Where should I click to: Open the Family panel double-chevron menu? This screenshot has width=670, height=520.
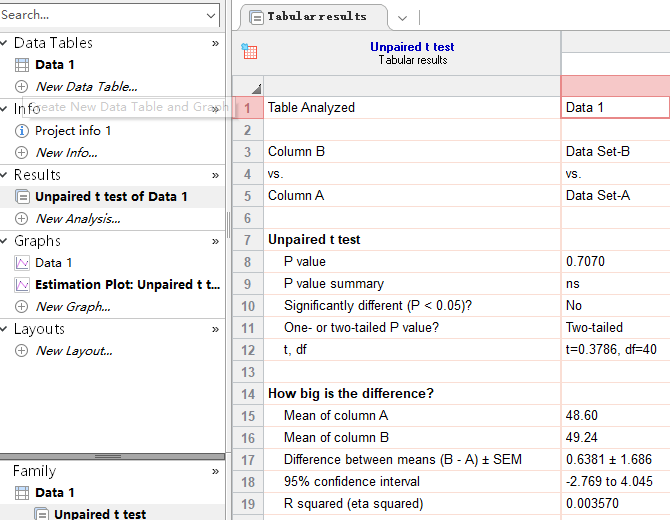pos(215,471)
